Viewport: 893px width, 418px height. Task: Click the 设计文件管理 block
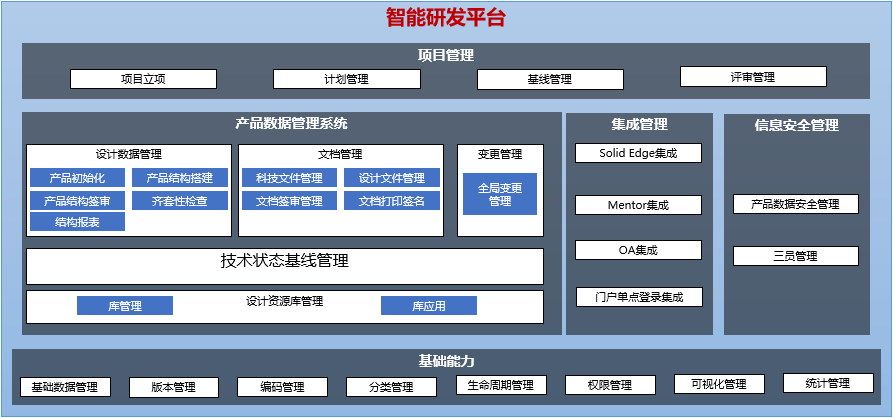(x=392, y=178)
